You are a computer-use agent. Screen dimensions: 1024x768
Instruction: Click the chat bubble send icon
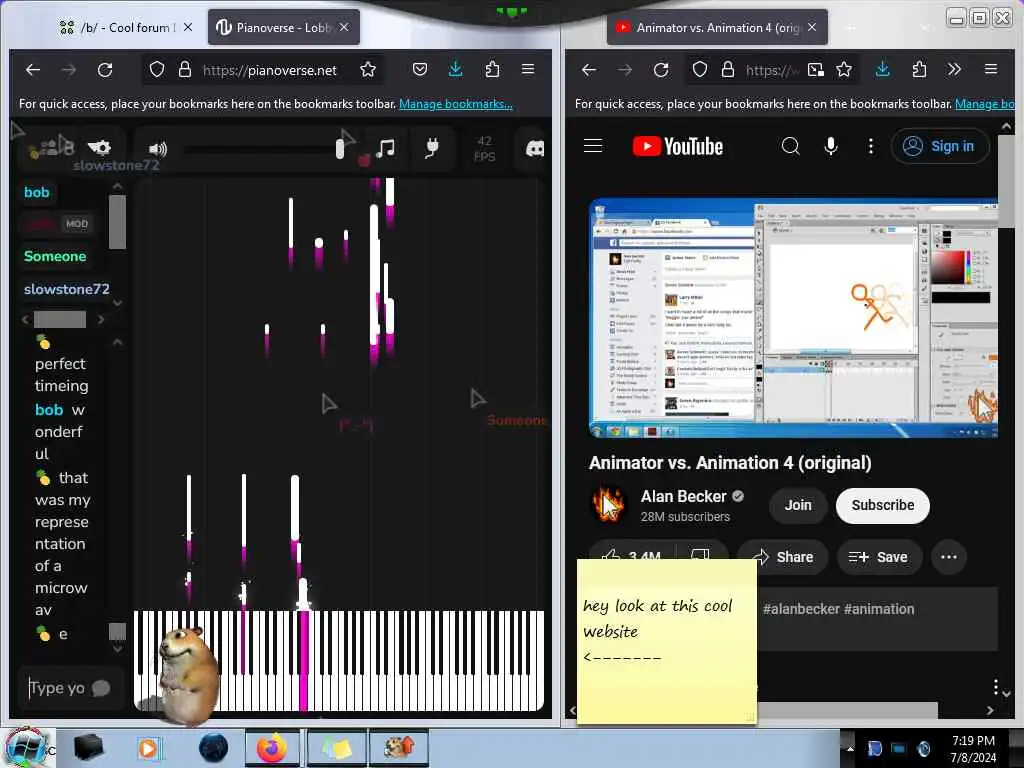[x=101, y=688]
